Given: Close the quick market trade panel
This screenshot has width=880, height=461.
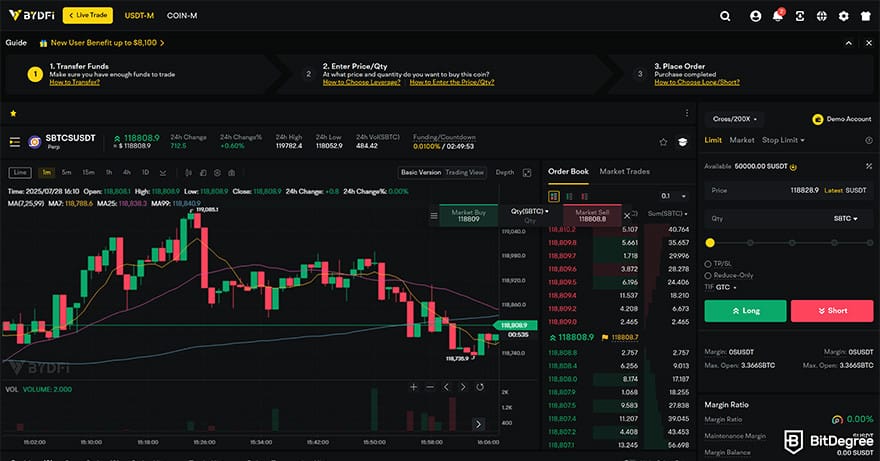Looking at the screenshot, I should coord(627,216).
